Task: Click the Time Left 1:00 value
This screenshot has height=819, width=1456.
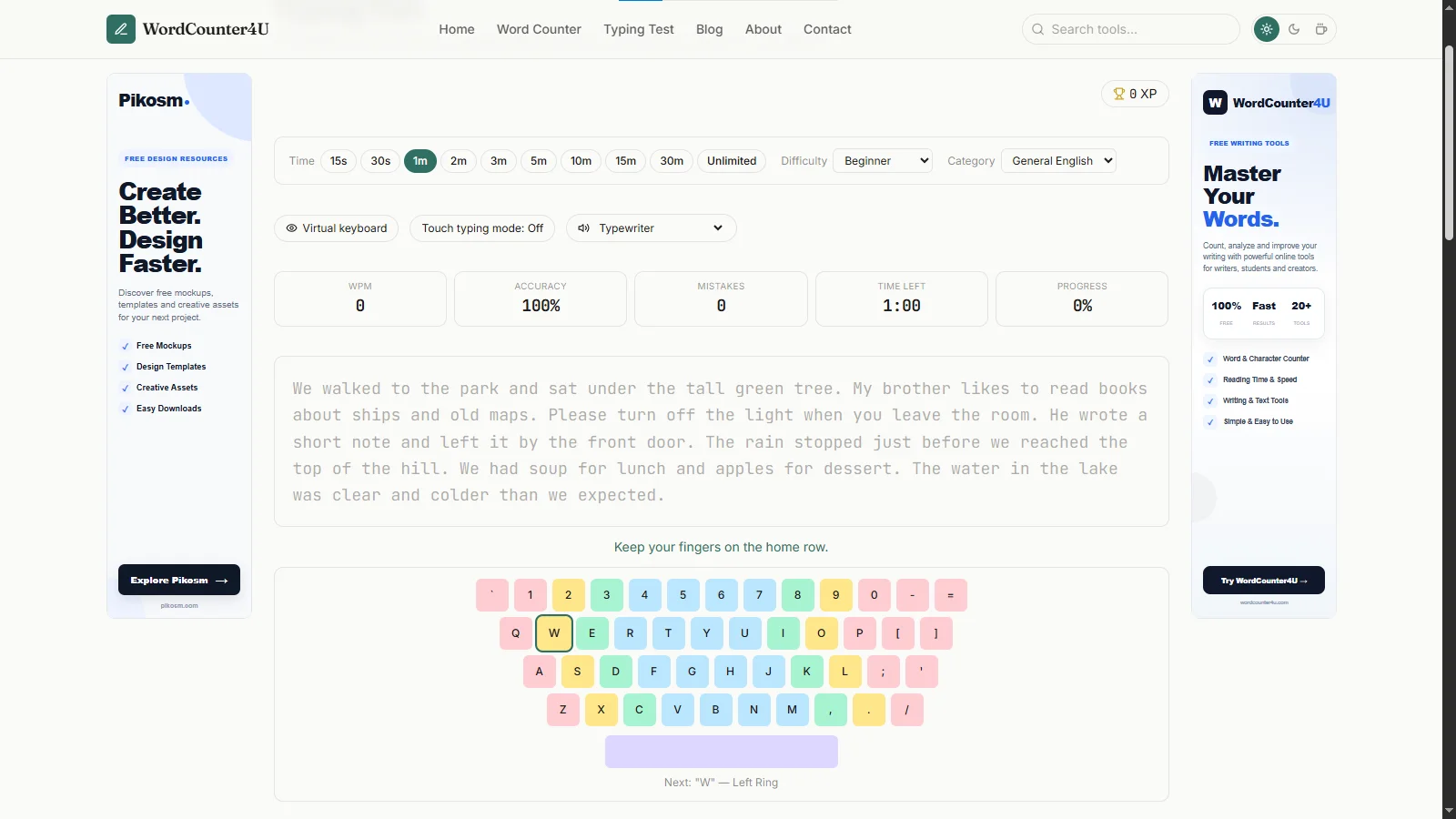Action: [x=902, y=307]
